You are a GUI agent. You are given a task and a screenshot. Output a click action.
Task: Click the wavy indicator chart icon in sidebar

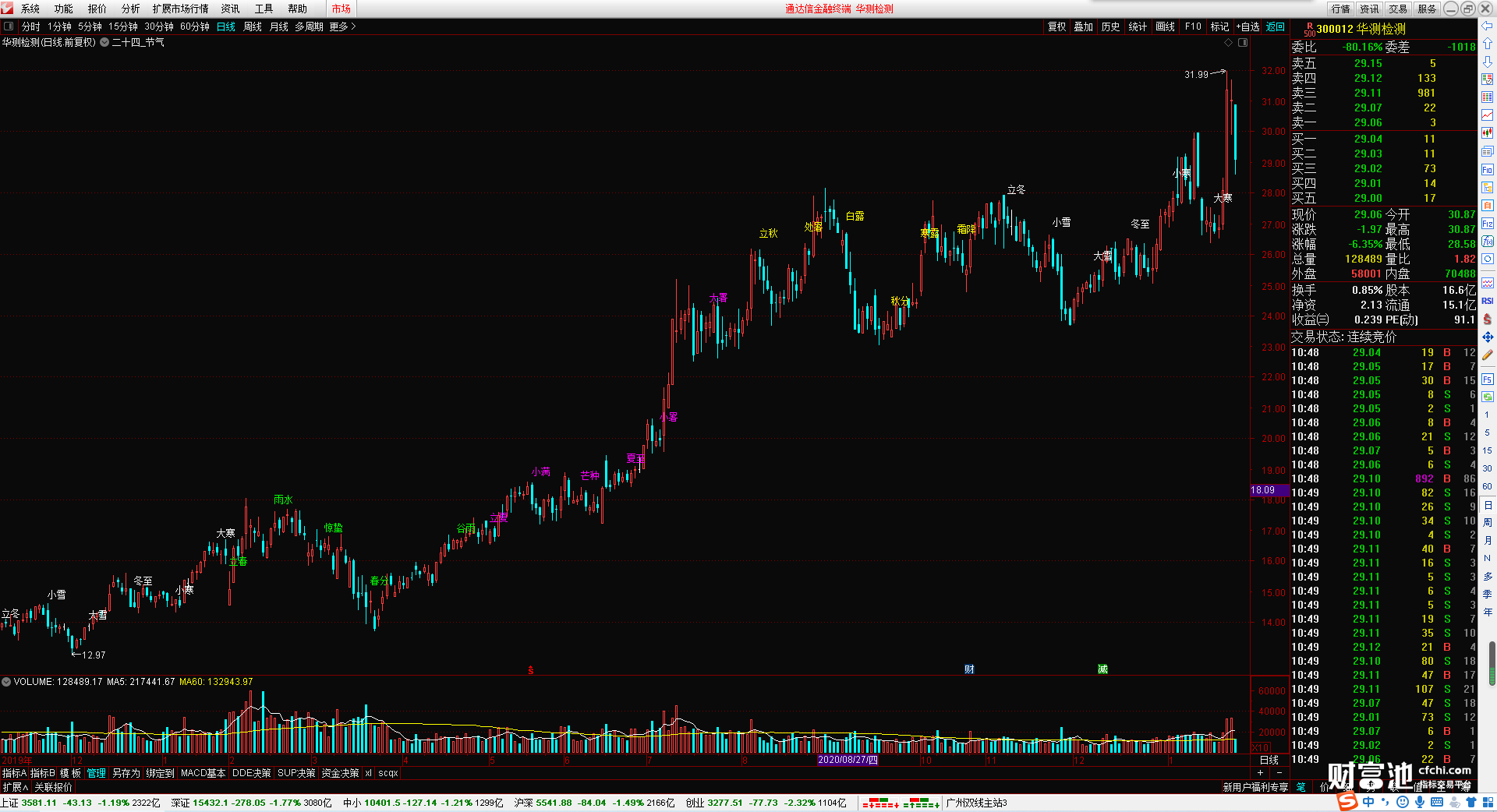1487,283
